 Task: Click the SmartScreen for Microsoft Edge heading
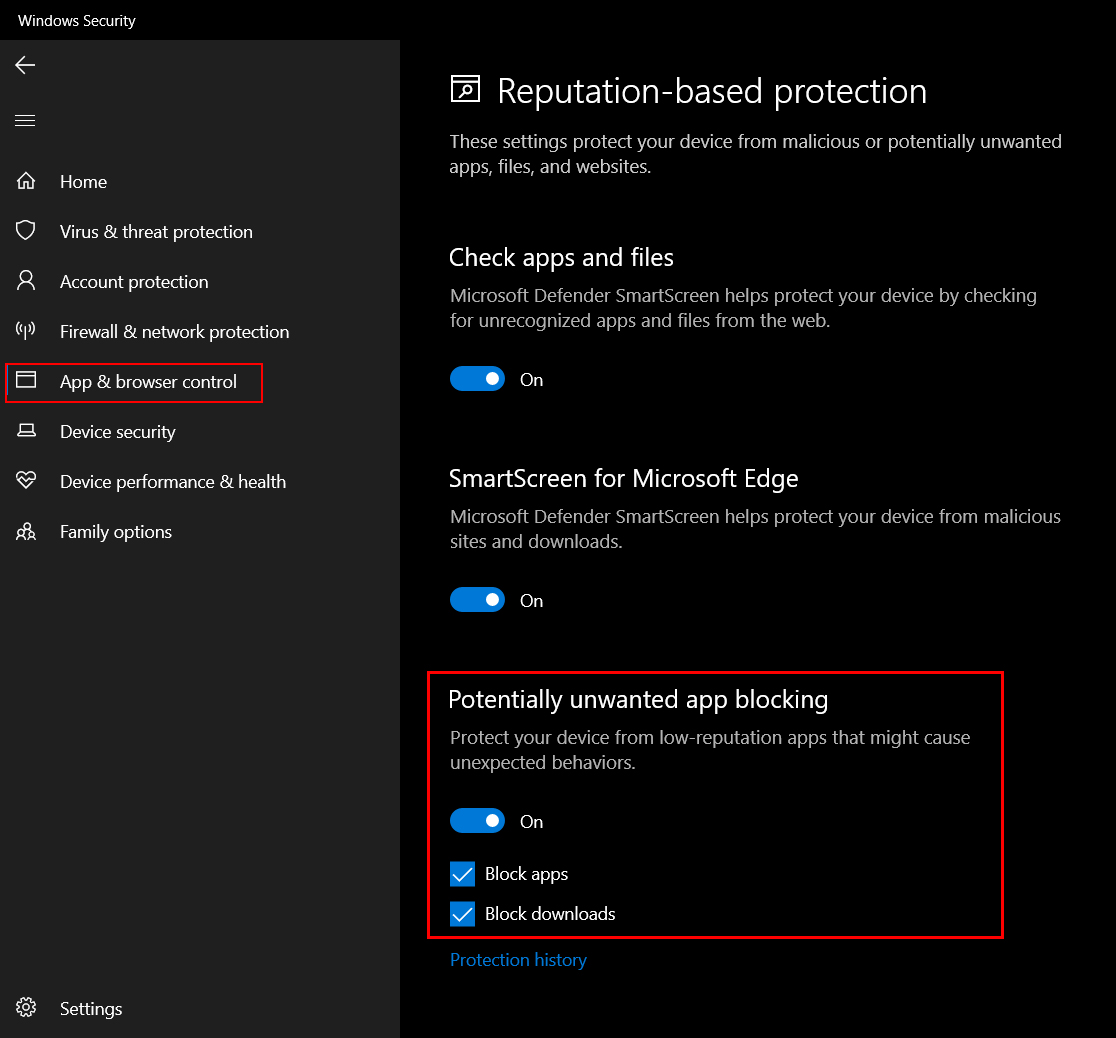(623, 478)
